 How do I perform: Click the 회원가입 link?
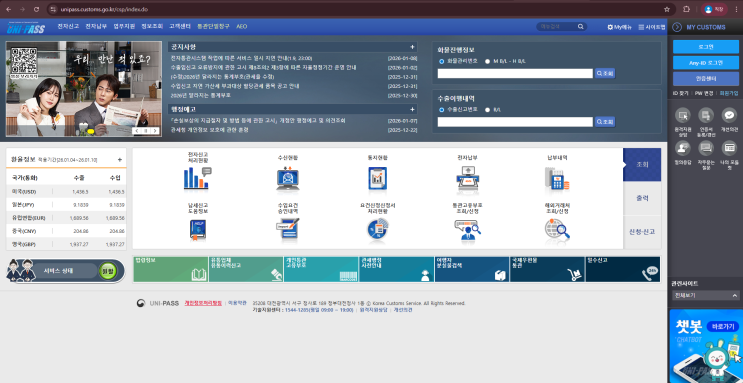(729, 93)
